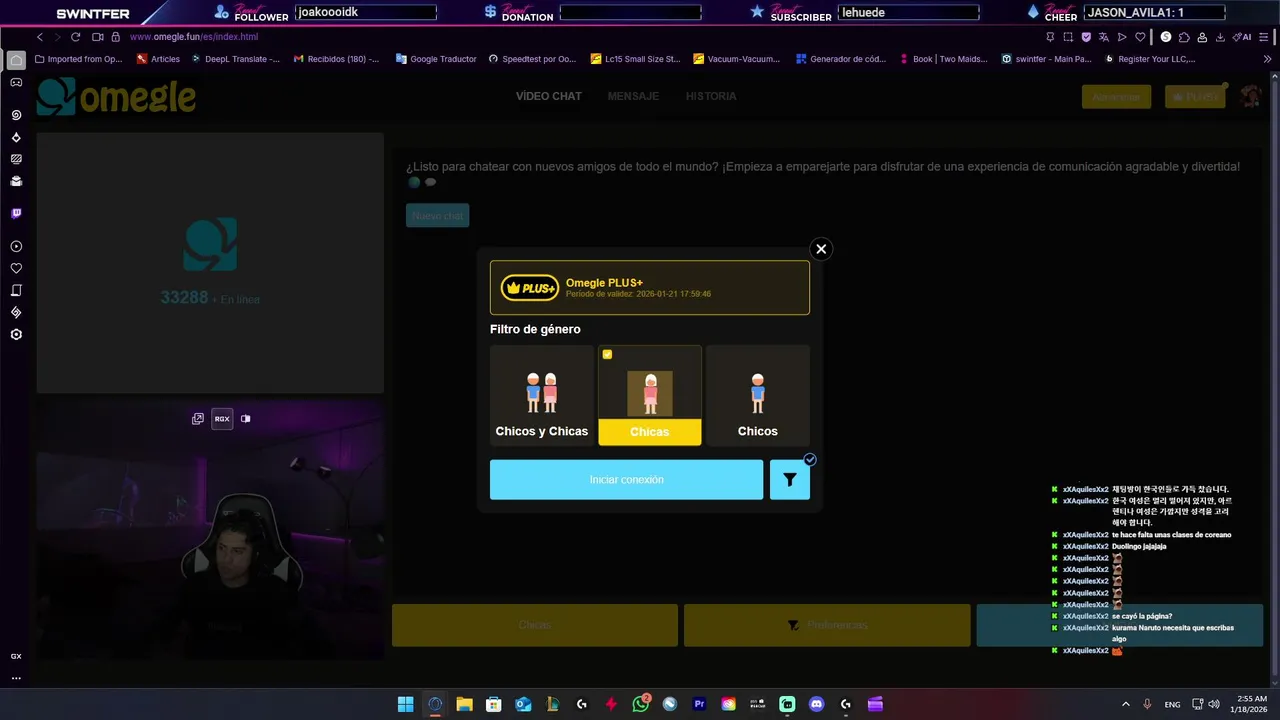Close the Omegle PLUS+ filter dialog
Screen dimensions: 1280x720
[x=821, y=249]
